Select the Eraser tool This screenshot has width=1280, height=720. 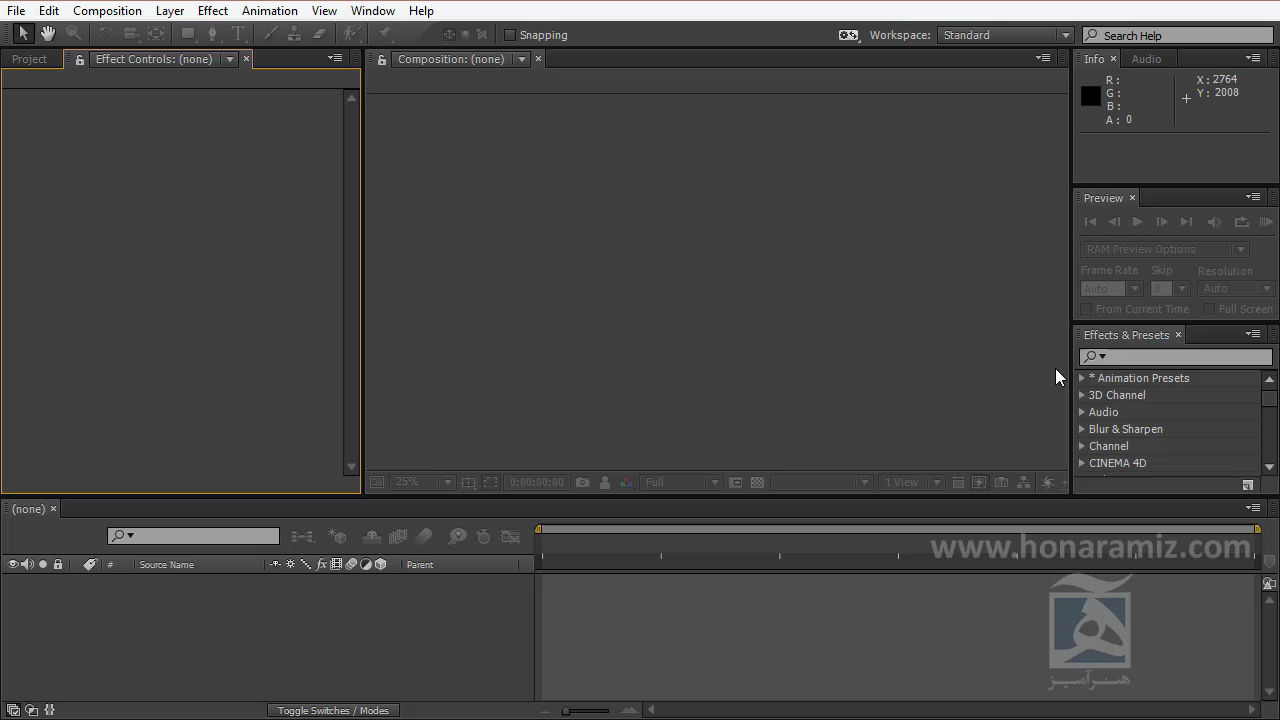(319, 34)
